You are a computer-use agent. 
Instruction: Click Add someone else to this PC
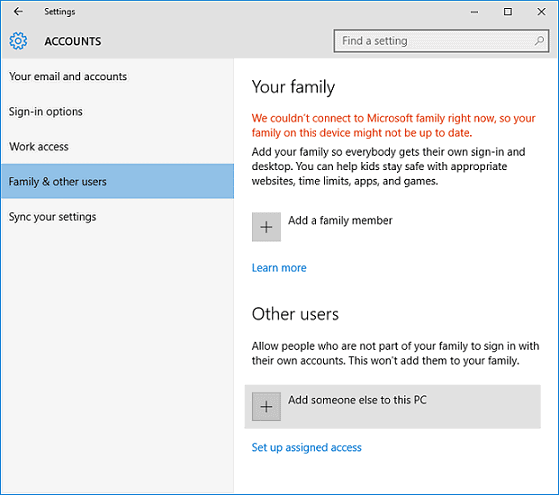[393, 407]
